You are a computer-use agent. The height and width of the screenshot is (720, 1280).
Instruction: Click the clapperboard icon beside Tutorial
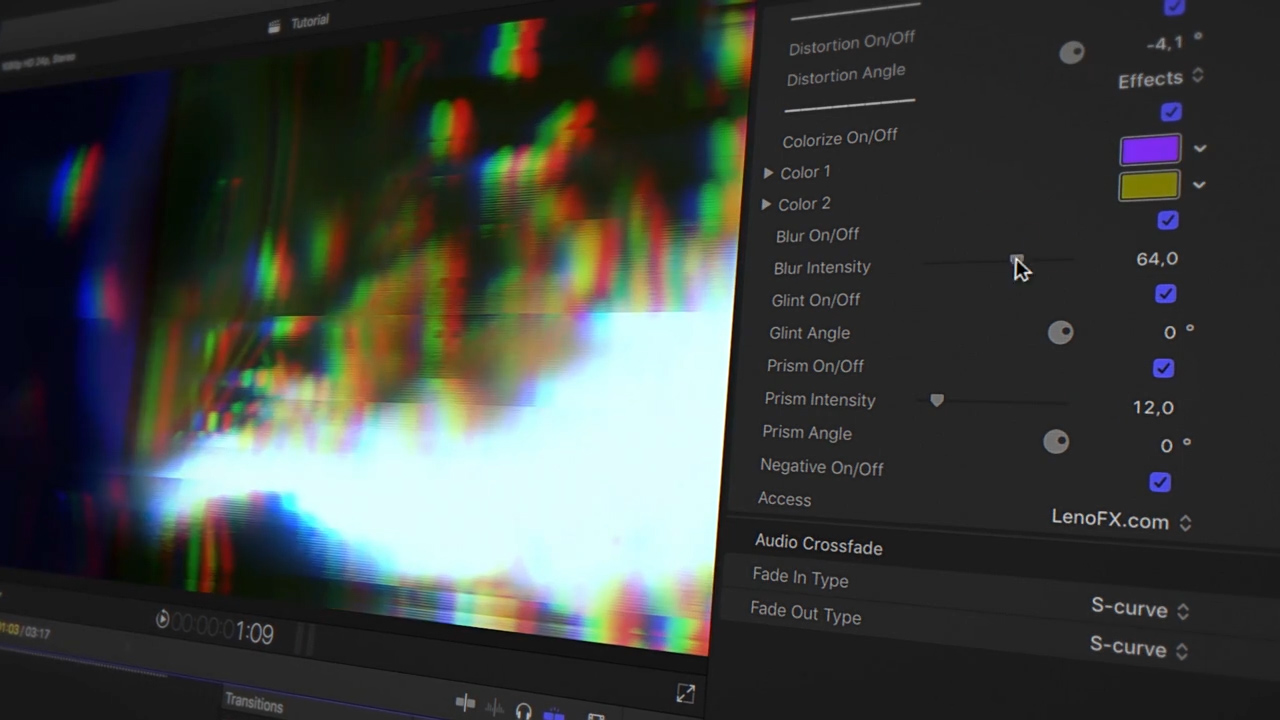274,26
